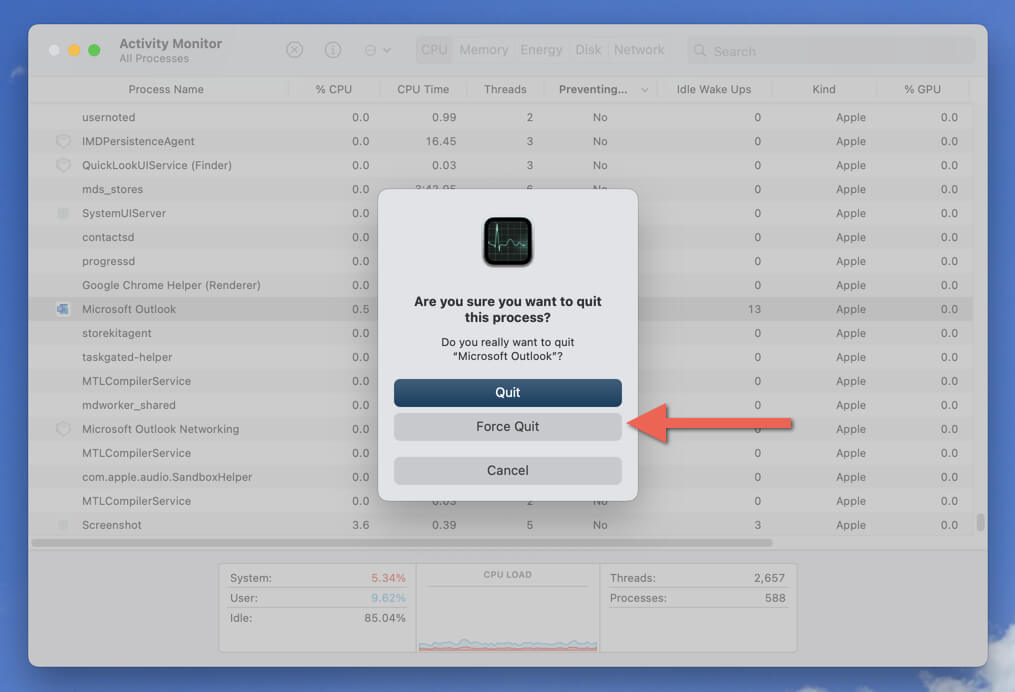Click the Threads count 2,657

(x=769, y=577)
